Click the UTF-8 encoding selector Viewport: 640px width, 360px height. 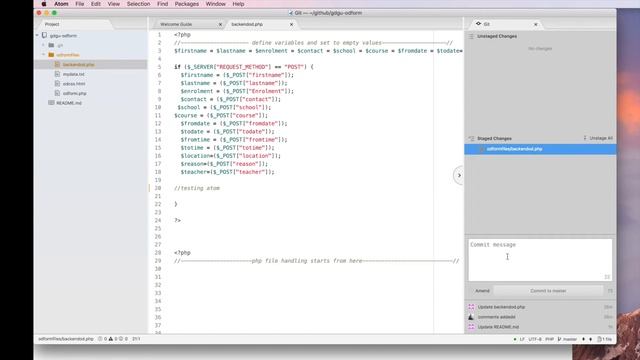pyautogui.click(x=535, y=339)
